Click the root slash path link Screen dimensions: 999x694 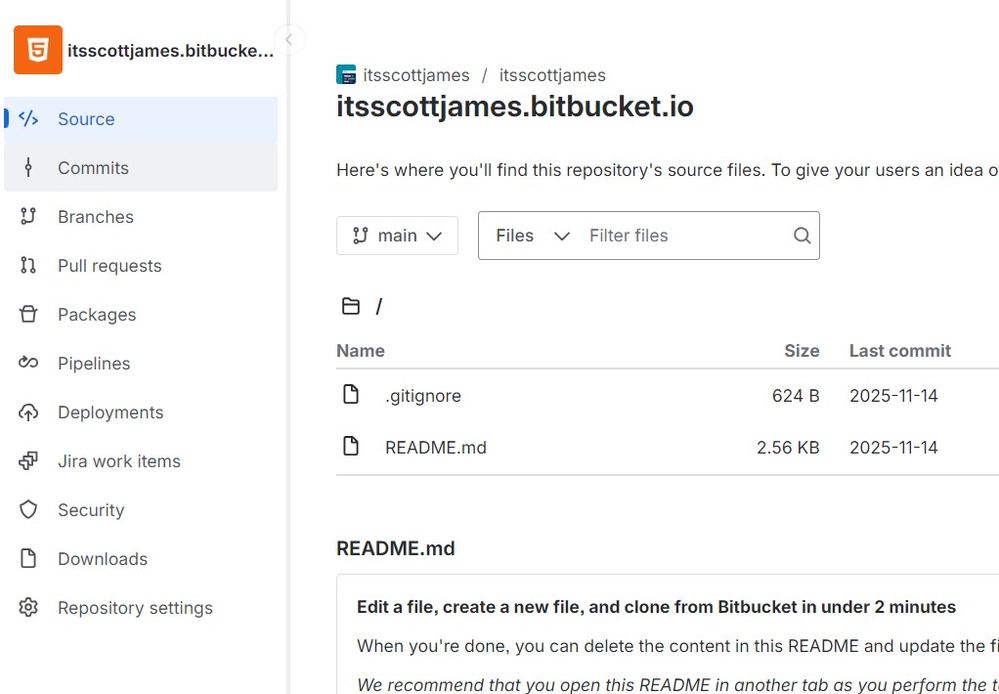pyautogui.click(x=379, y=307)
